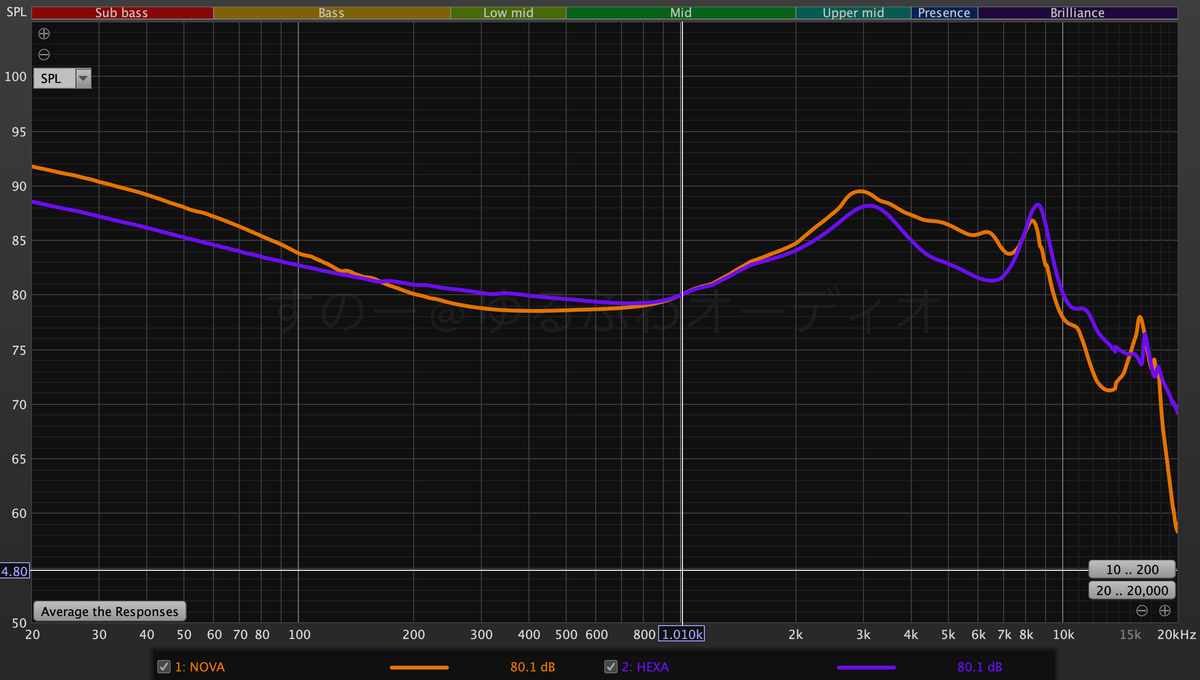Click the Bass band label

pyautogui.click(x=332, y=13)
